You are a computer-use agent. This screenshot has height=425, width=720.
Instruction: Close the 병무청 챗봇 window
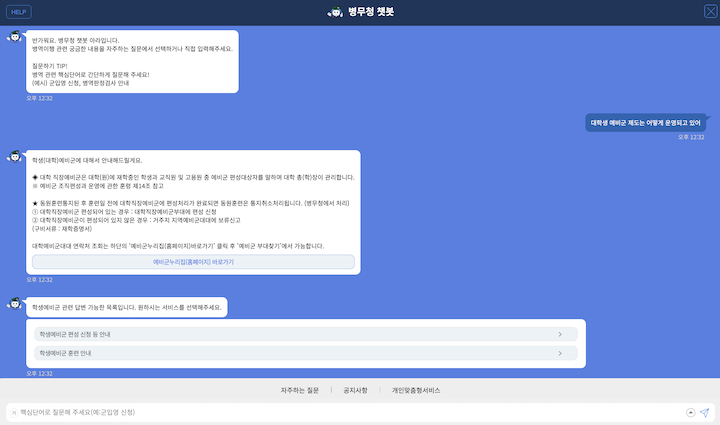pos(710,11)
